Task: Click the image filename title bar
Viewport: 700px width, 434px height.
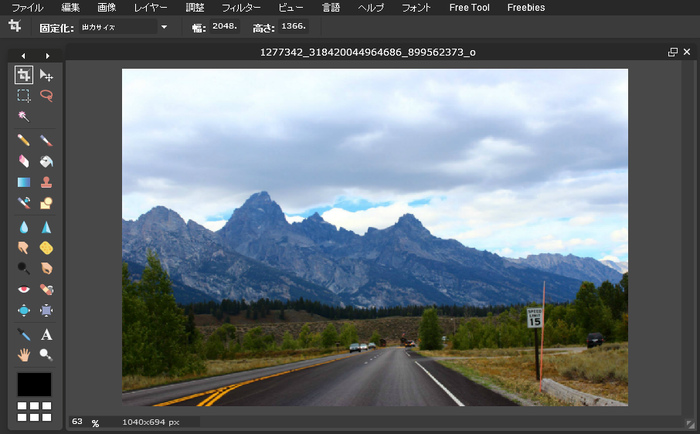Action: click(x=367, y=52)
